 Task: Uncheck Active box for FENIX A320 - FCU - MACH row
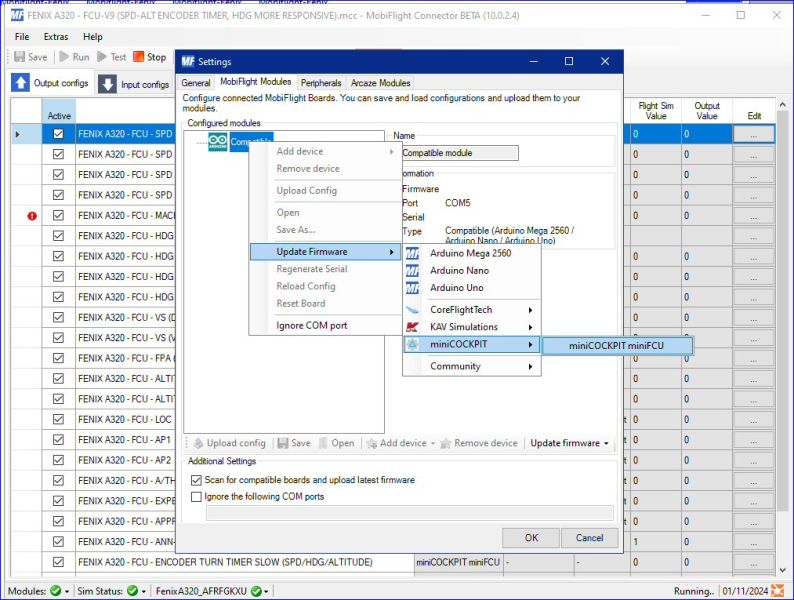click(x=58, y=215)
